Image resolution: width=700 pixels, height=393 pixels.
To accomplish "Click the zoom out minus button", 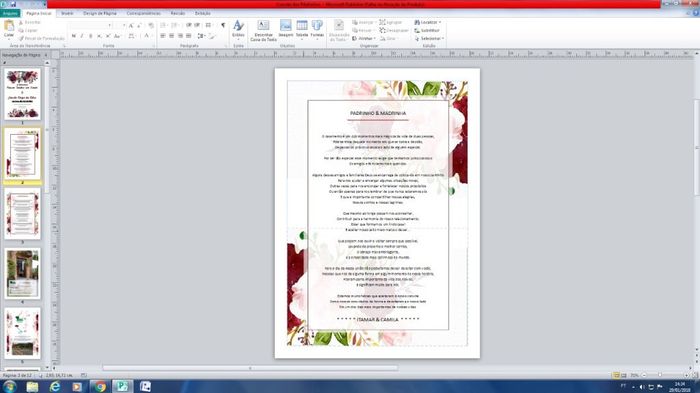I will point(643,375).
